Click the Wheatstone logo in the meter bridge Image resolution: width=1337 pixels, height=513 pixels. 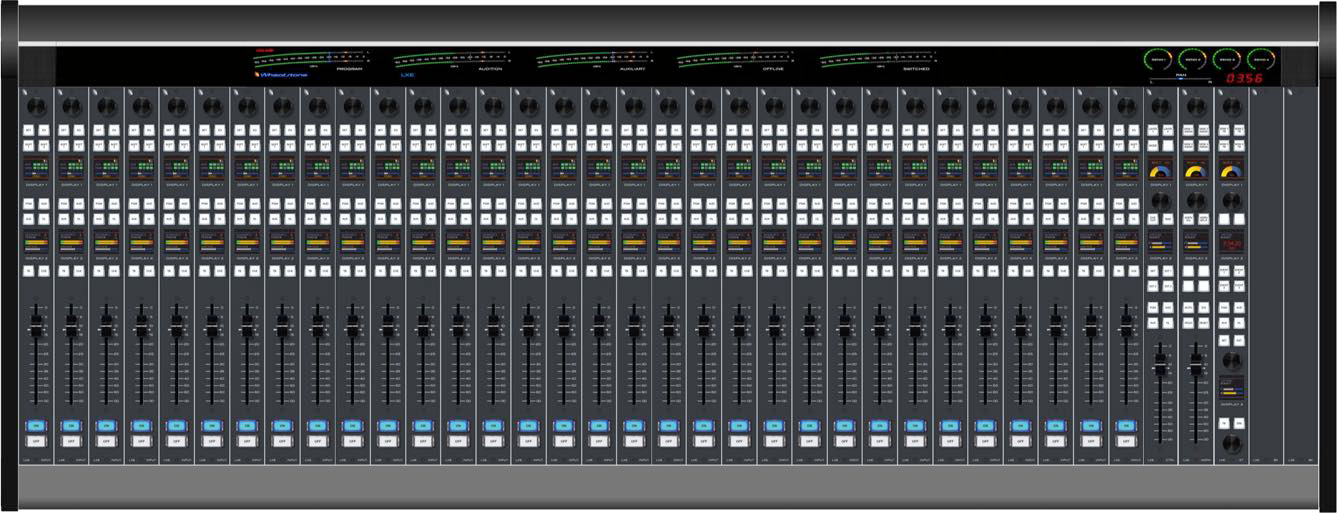[x=282, y=74]
